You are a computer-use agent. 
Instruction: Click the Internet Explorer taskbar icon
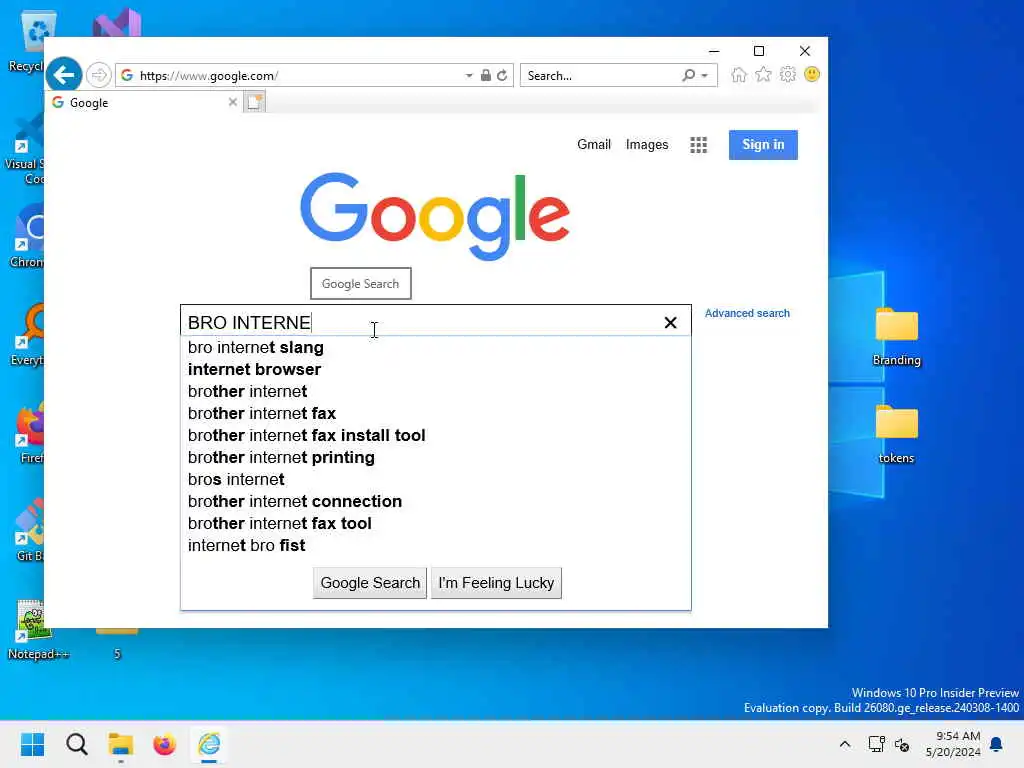click(x=209, y=744)
